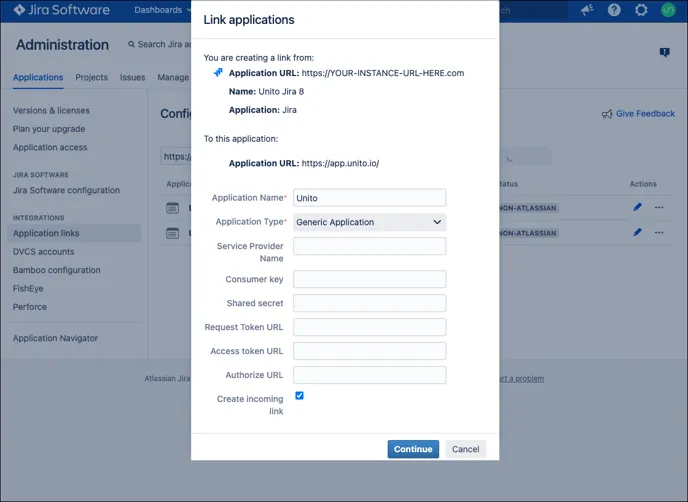Open more actions for second application link
688x502 pixels.
pos(659,232)
